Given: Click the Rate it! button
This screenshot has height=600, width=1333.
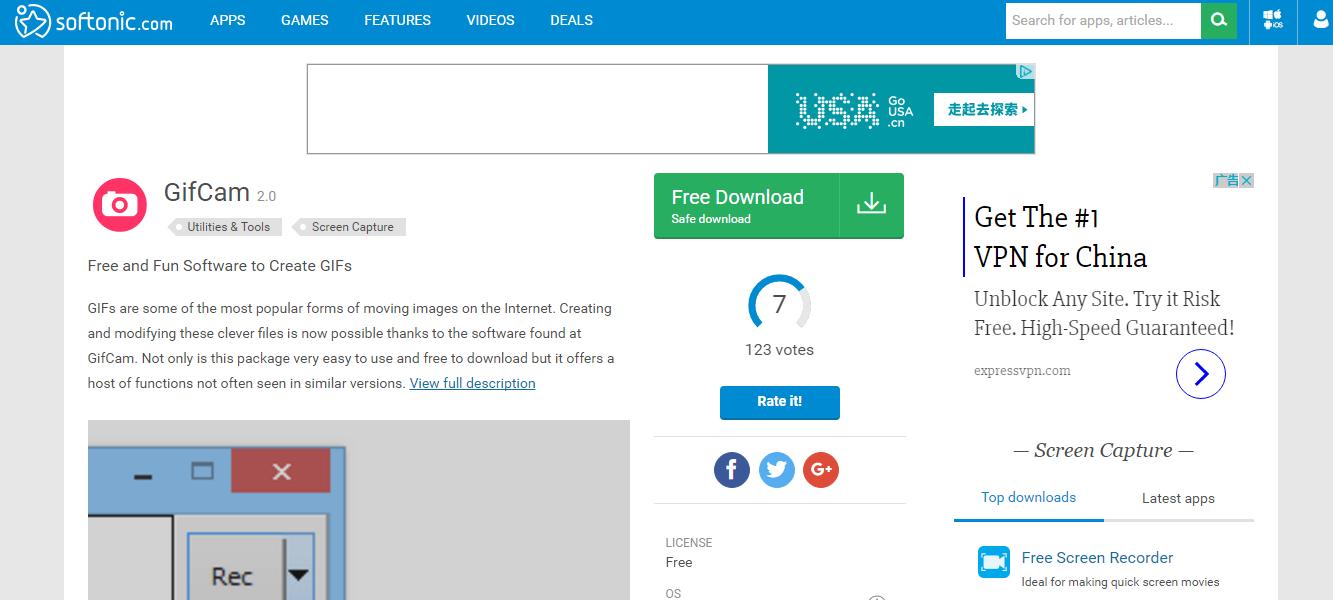Looking at the screenshot, I should click(x=779, y=402).
